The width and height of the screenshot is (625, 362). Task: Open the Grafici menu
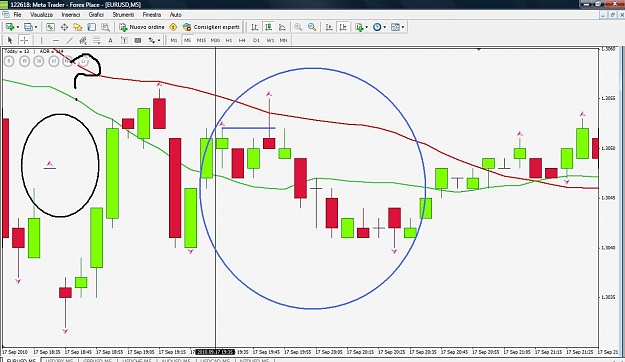pos(96,15)
